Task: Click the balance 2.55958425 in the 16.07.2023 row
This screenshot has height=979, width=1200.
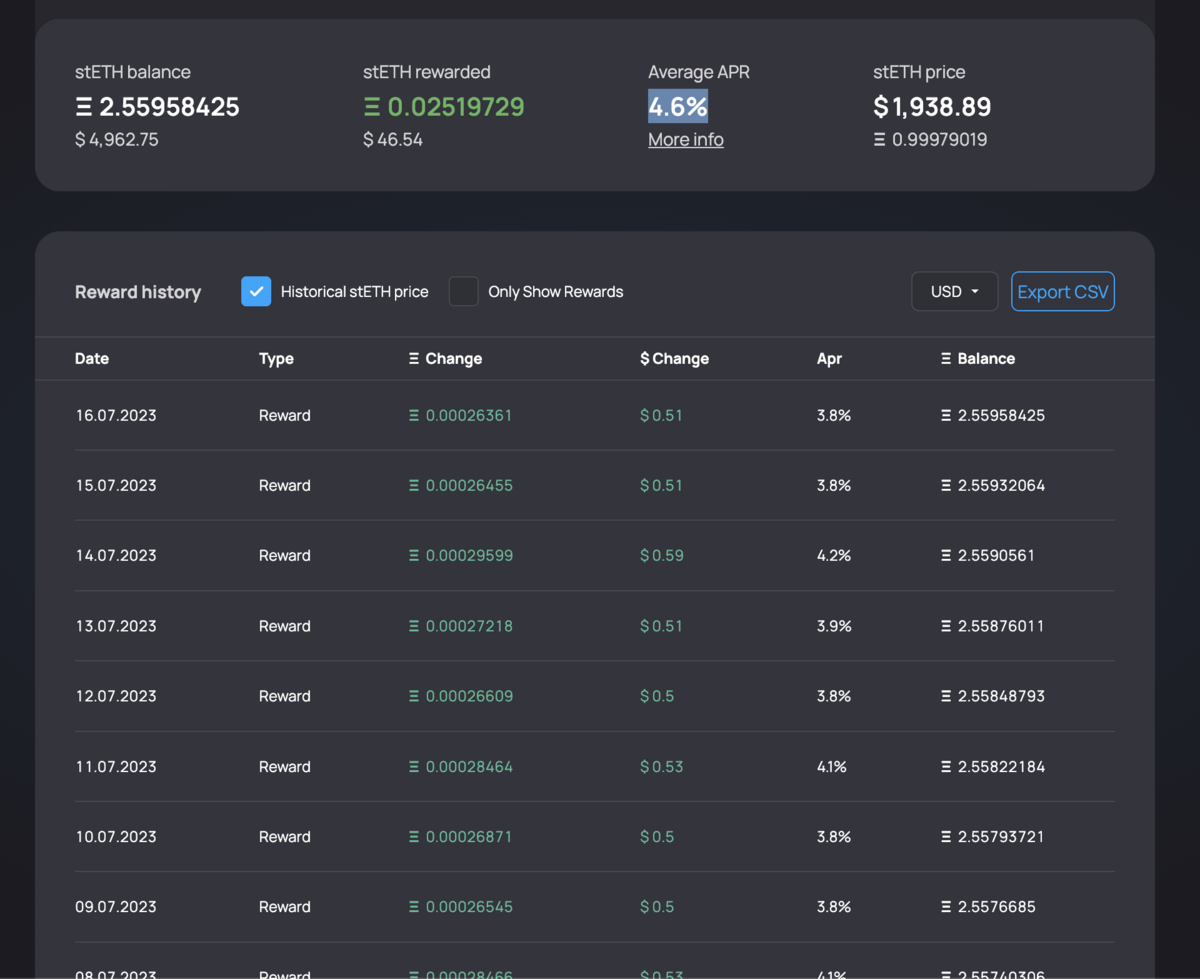Action: pos(993,415)
